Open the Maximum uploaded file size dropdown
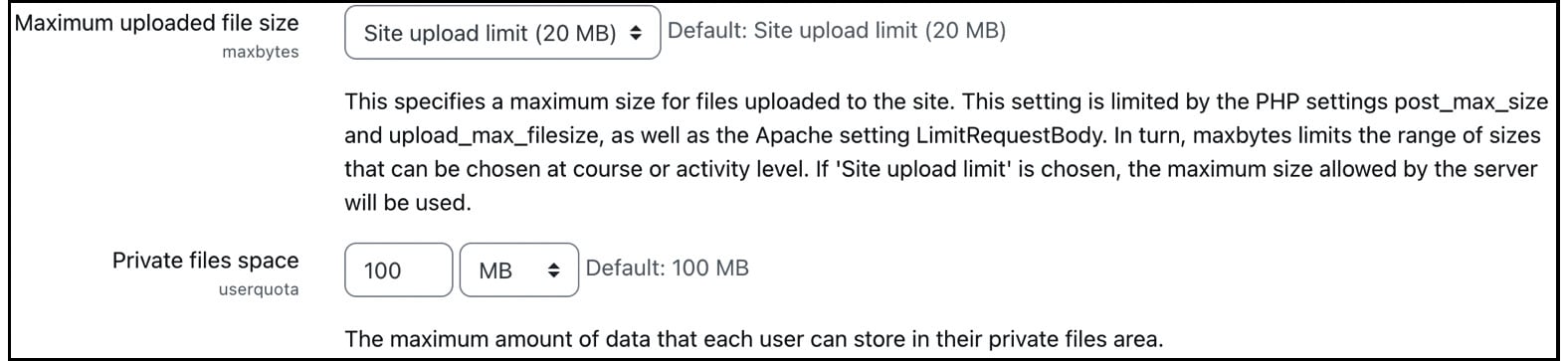 pyautogui.click(x=502, y=33)
